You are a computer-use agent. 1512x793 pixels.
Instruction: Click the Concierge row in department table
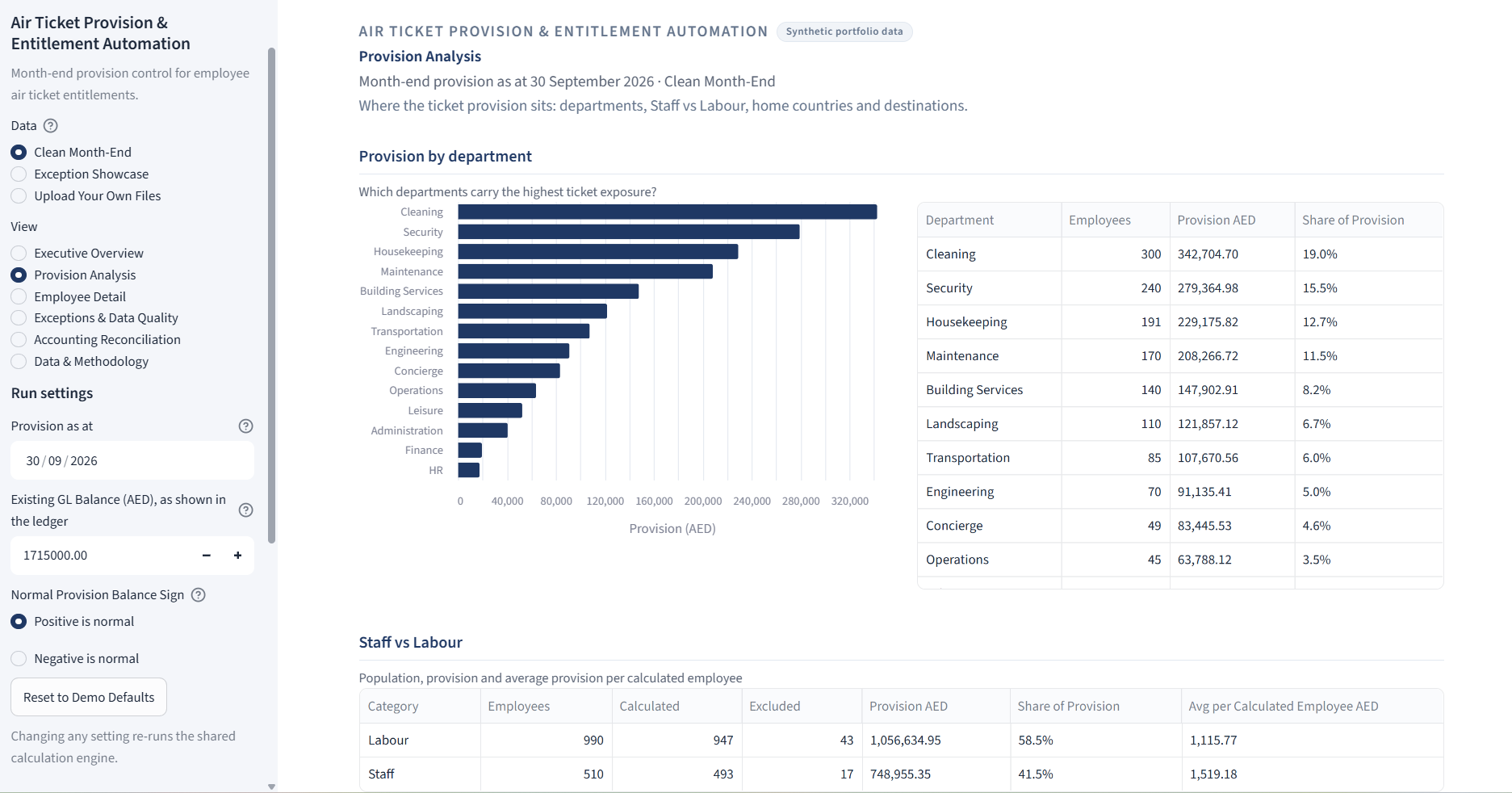pos(1180,526)
